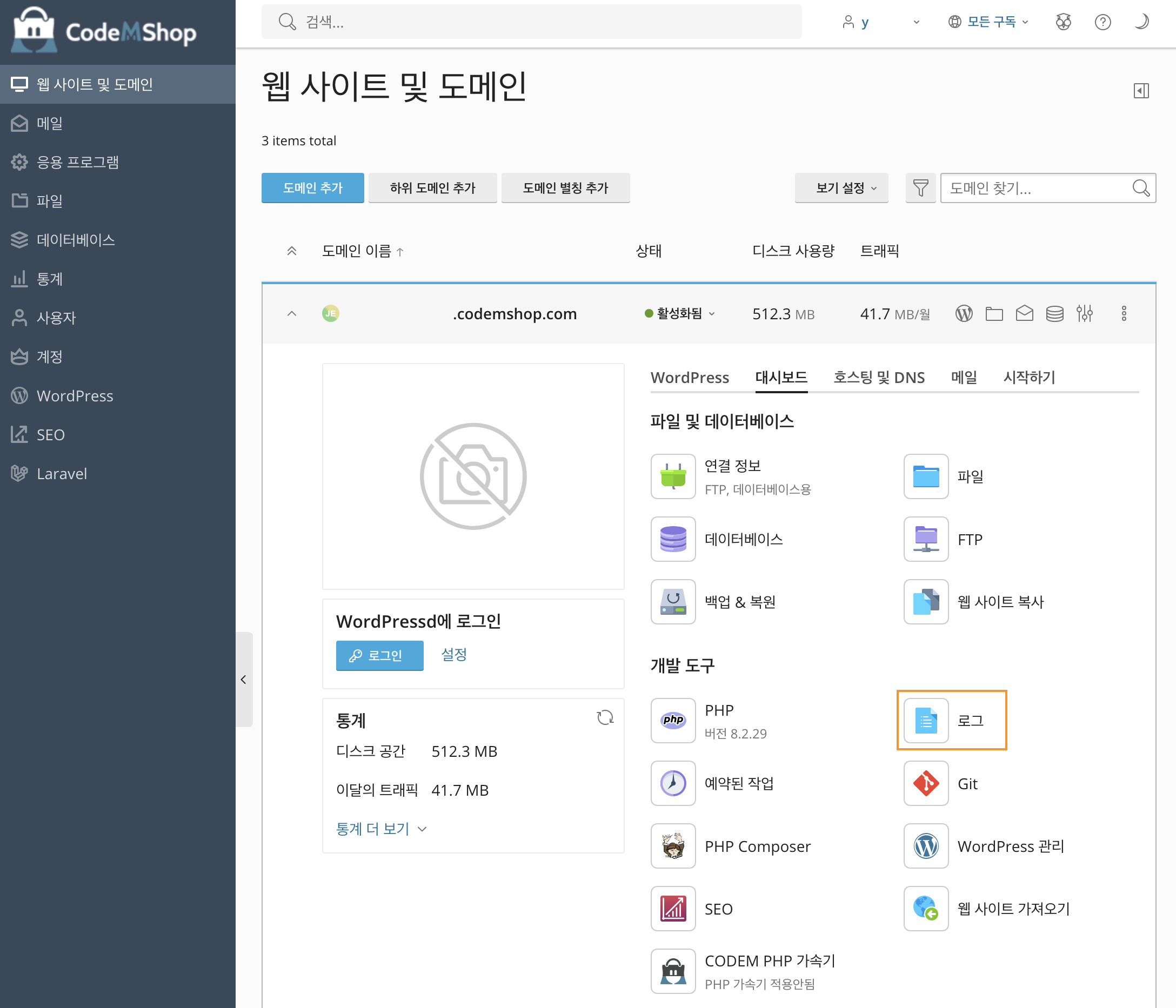Click WordPress icon in domain row
This screenshot has height=1008, width=1176.
click(x=964, y=314)
